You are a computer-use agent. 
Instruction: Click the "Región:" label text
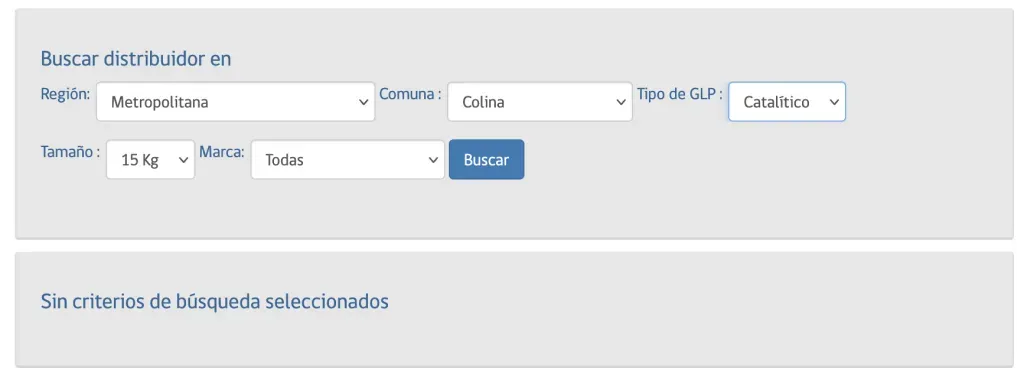[x=65, y=94]
